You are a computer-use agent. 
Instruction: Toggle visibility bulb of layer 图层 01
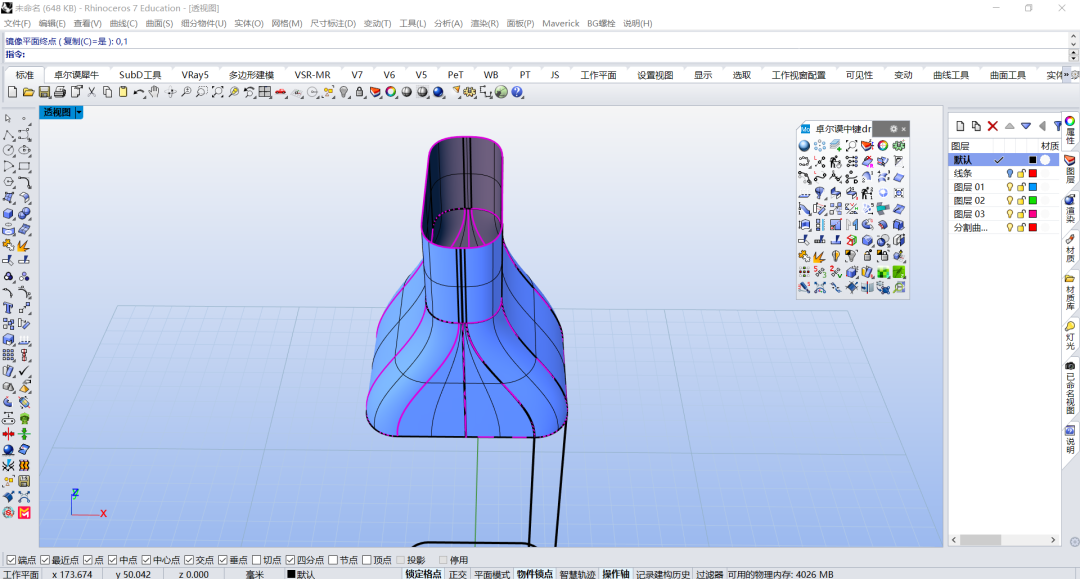tap(1010, 187)
